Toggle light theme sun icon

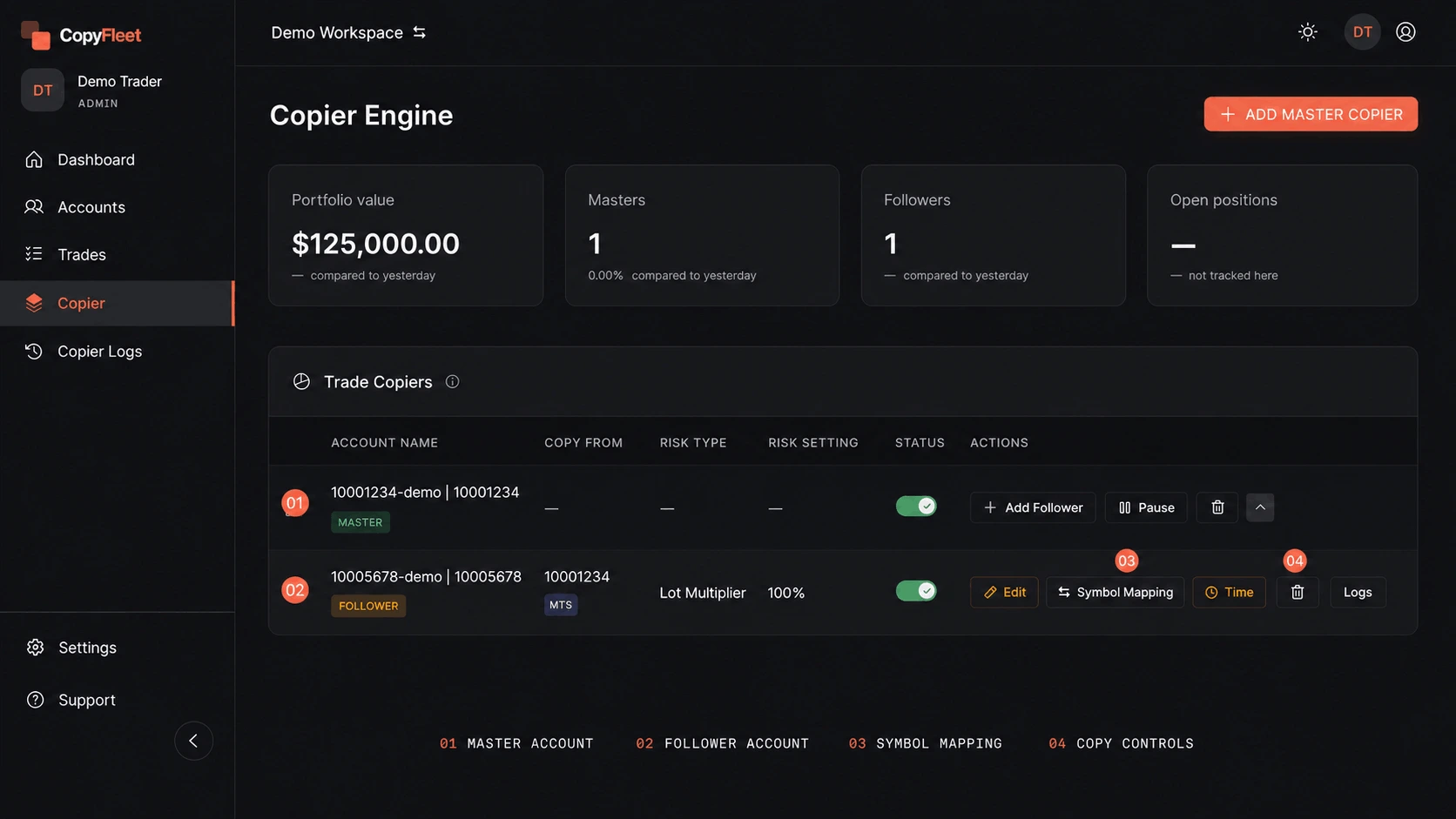click(1307, 32)
